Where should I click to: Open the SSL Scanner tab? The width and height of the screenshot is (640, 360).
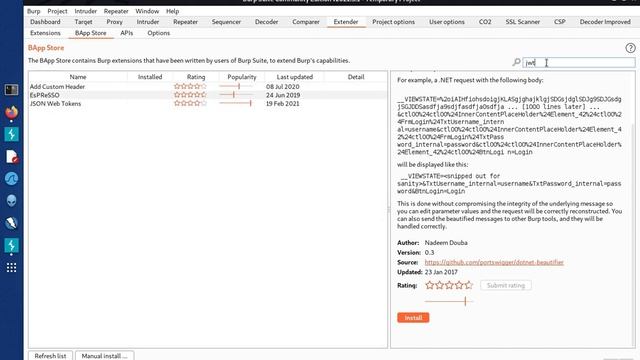522,22
